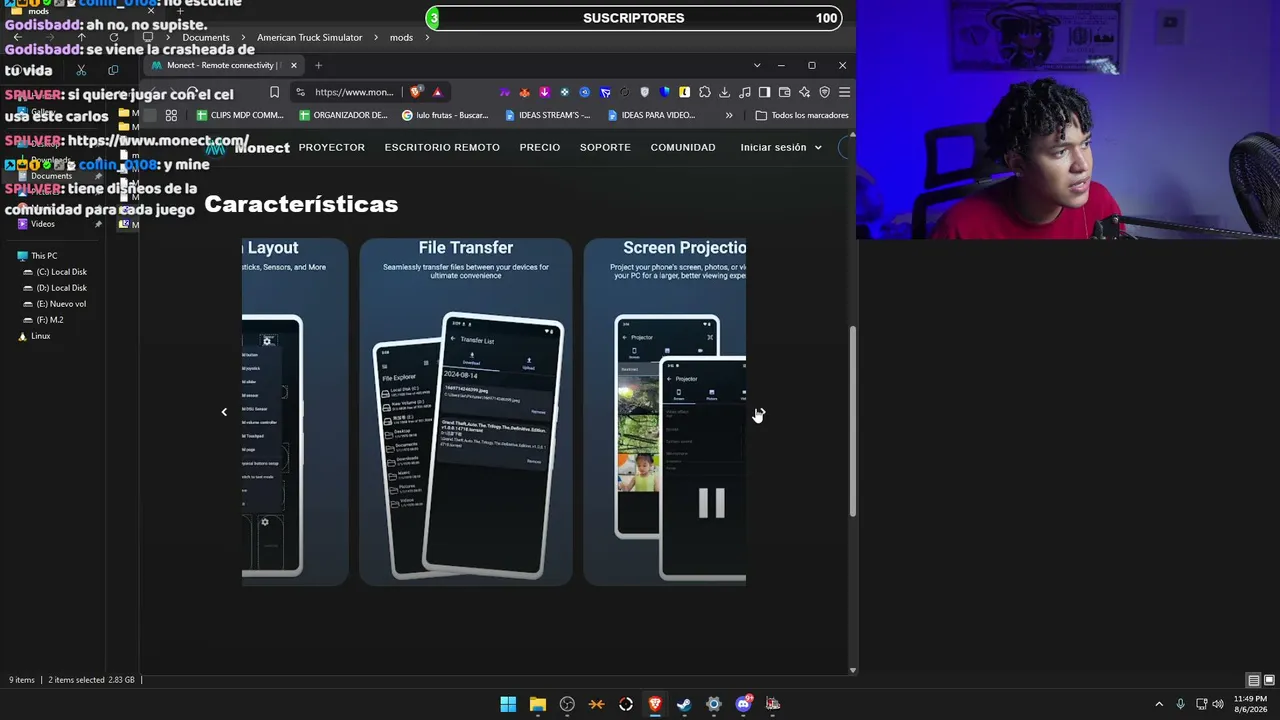Open IDEAS PARA VIDEO bookmark

pos(650,115)
